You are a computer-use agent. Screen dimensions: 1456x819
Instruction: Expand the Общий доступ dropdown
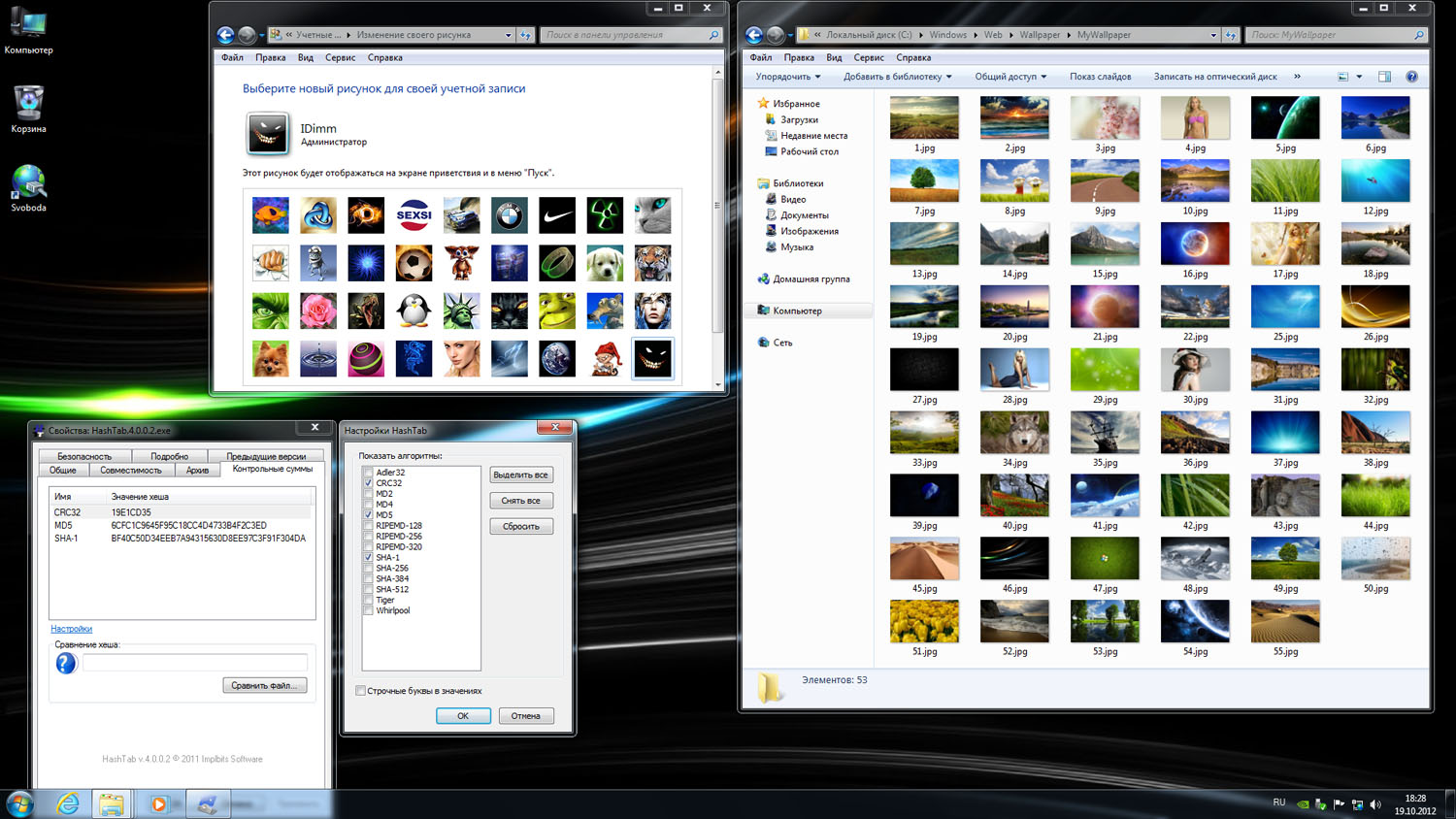pyautogui.click(x=1010, y=77)
